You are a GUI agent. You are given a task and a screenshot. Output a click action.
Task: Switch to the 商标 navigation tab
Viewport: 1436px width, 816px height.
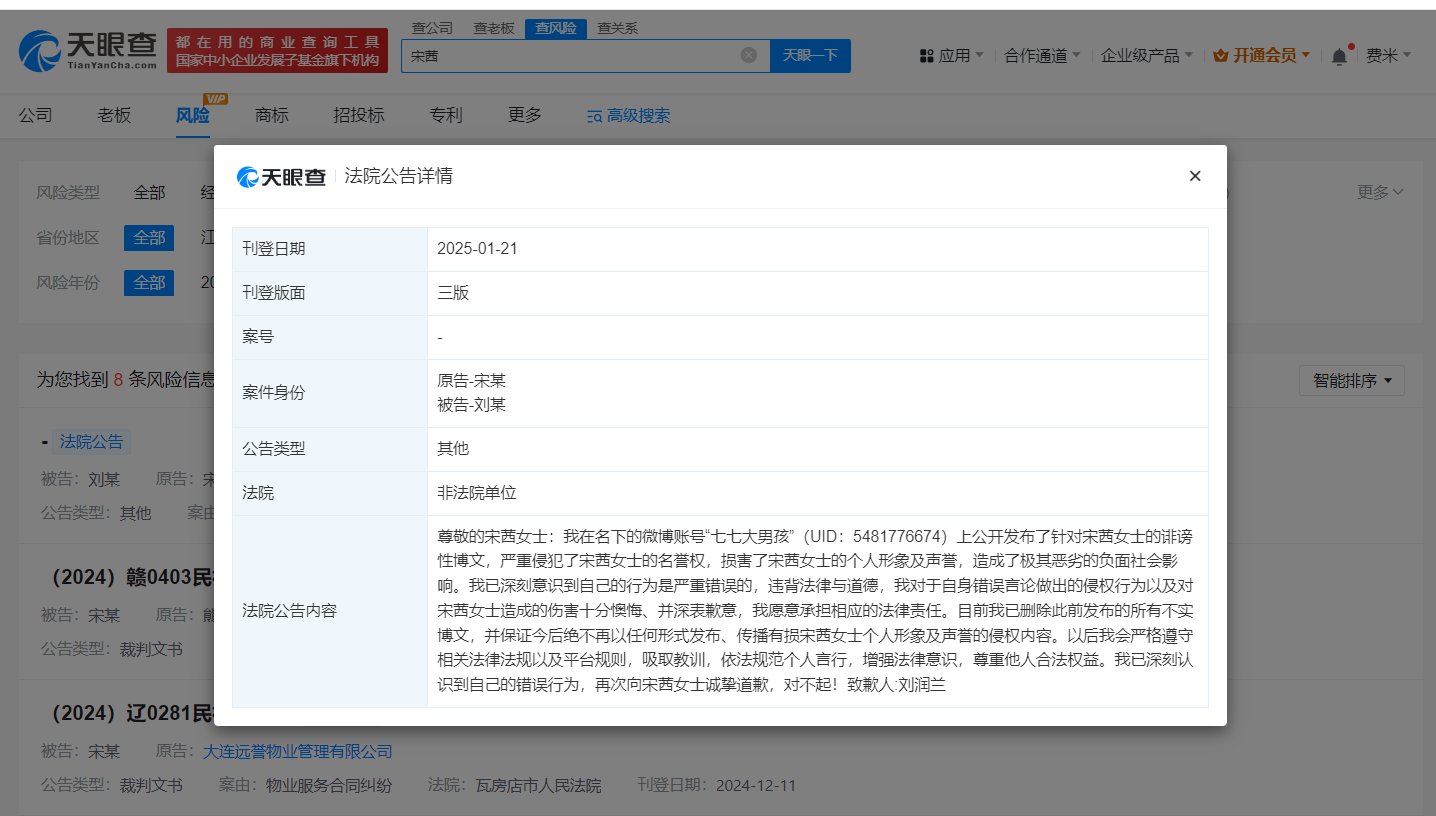(x=271, y=115)
